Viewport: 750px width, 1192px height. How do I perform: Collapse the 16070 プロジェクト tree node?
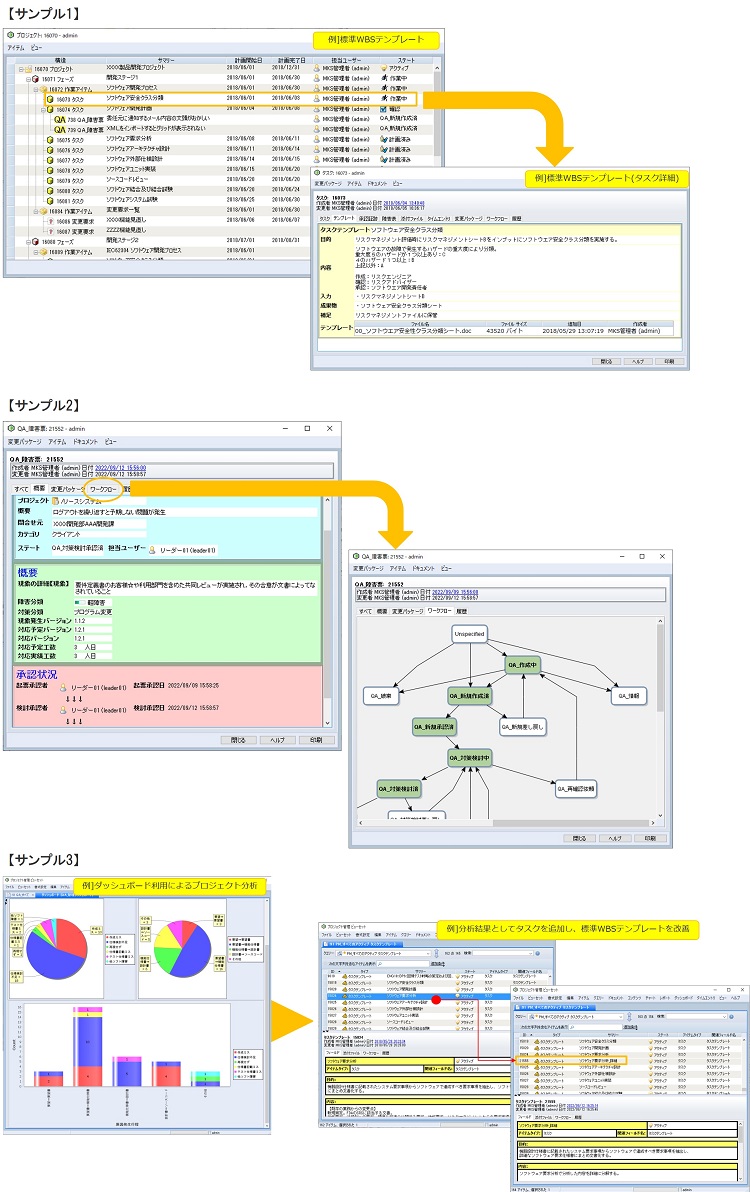pos(20,70)
